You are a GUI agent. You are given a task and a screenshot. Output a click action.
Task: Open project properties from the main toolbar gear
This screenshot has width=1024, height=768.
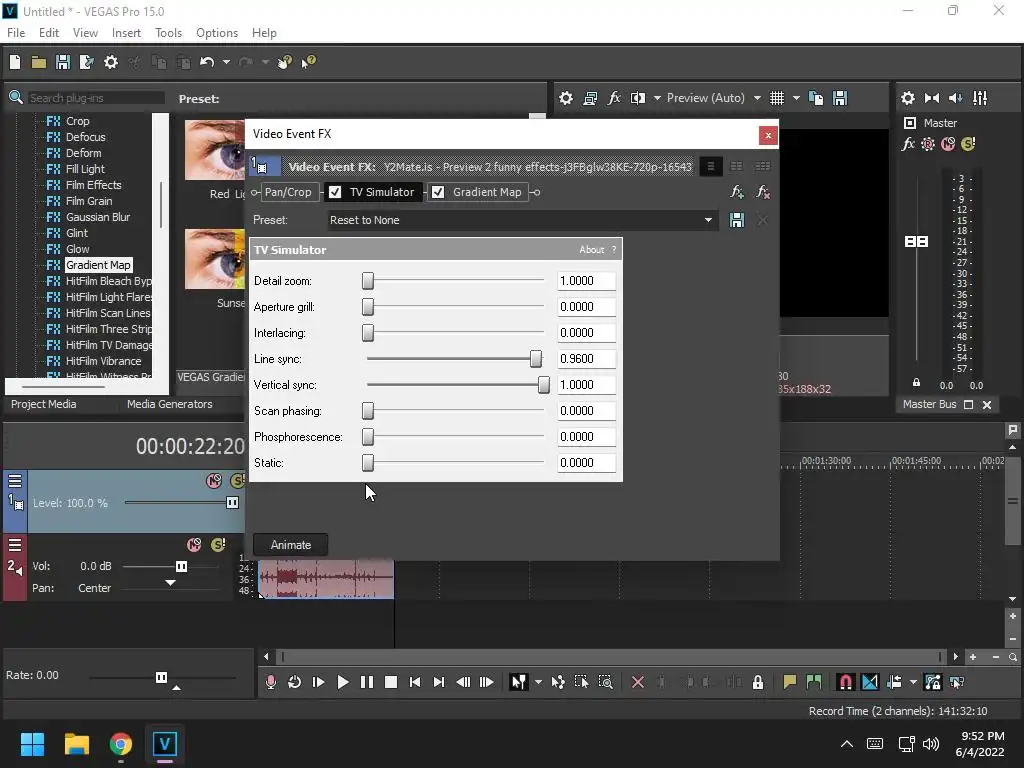[x=111, y=62]
